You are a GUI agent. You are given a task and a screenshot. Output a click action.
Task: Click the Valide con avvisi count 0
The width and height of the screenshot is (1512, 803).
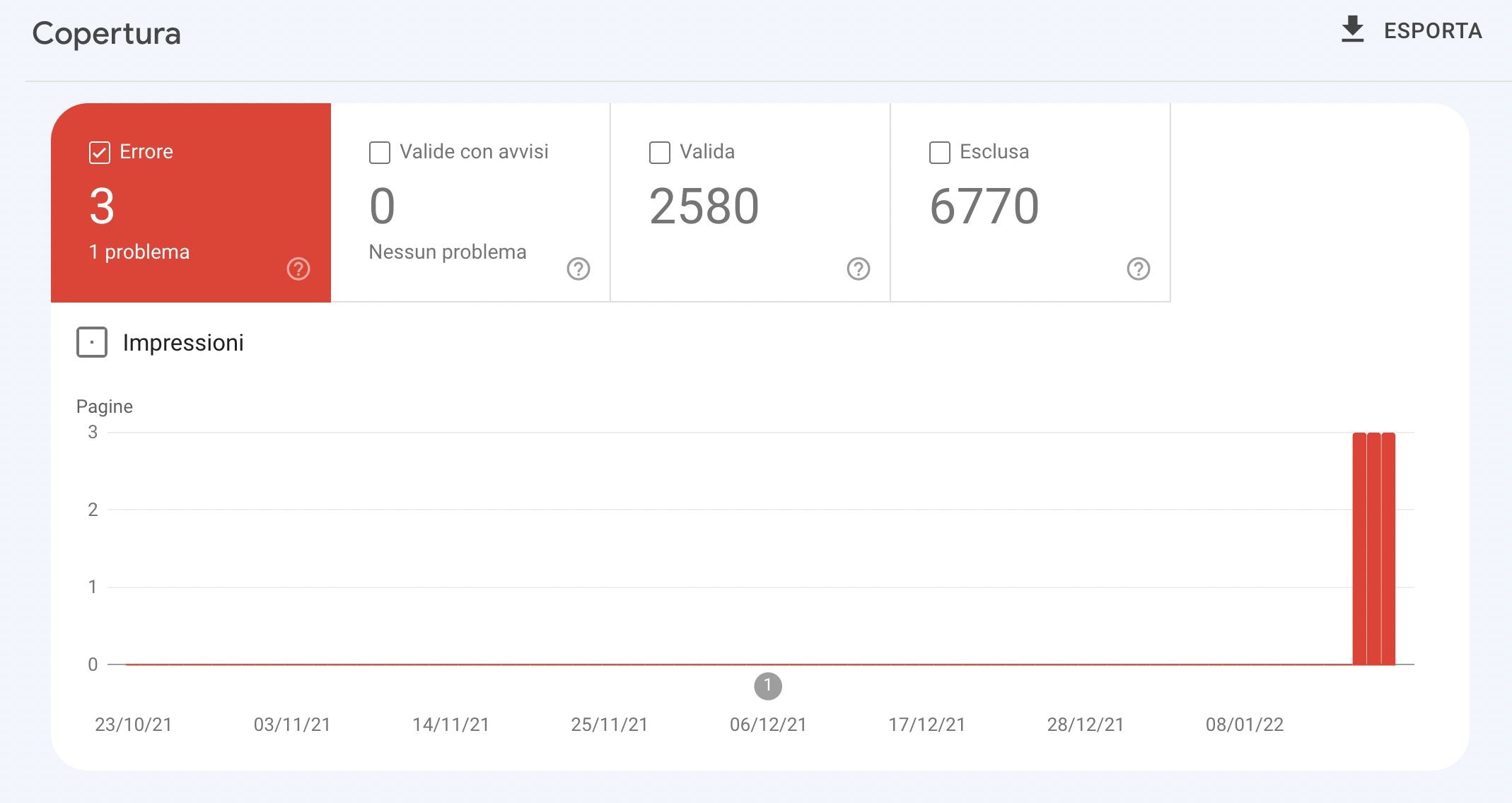pos(383,206)
